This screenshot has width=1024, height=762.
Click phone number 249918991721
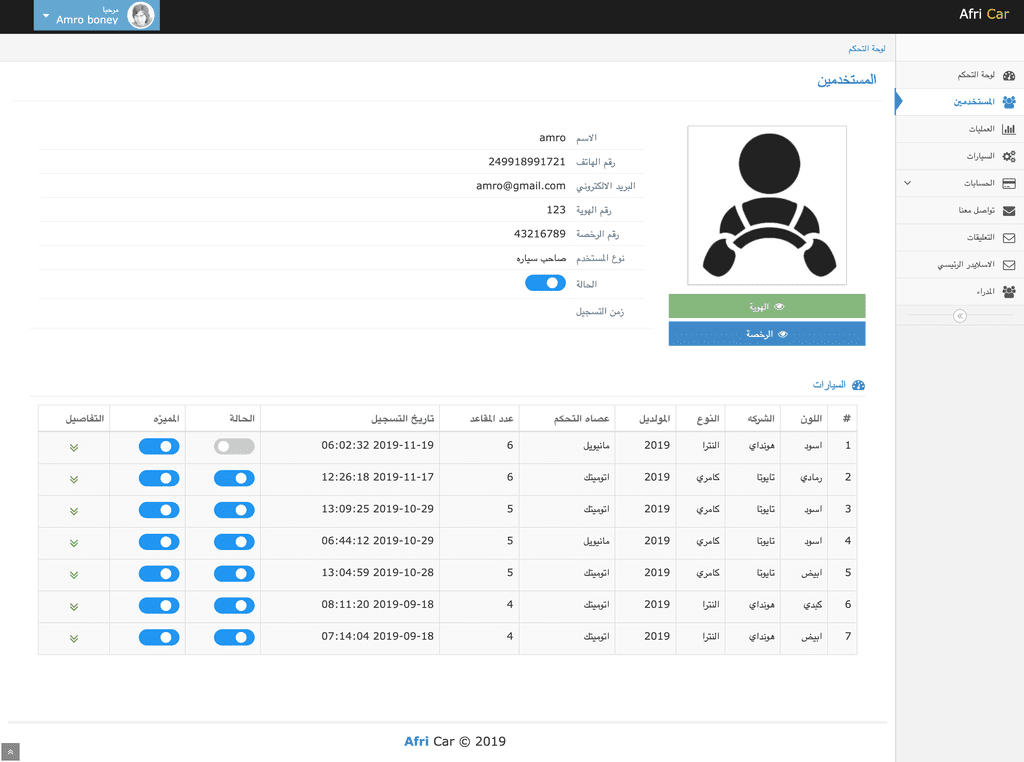526,162
